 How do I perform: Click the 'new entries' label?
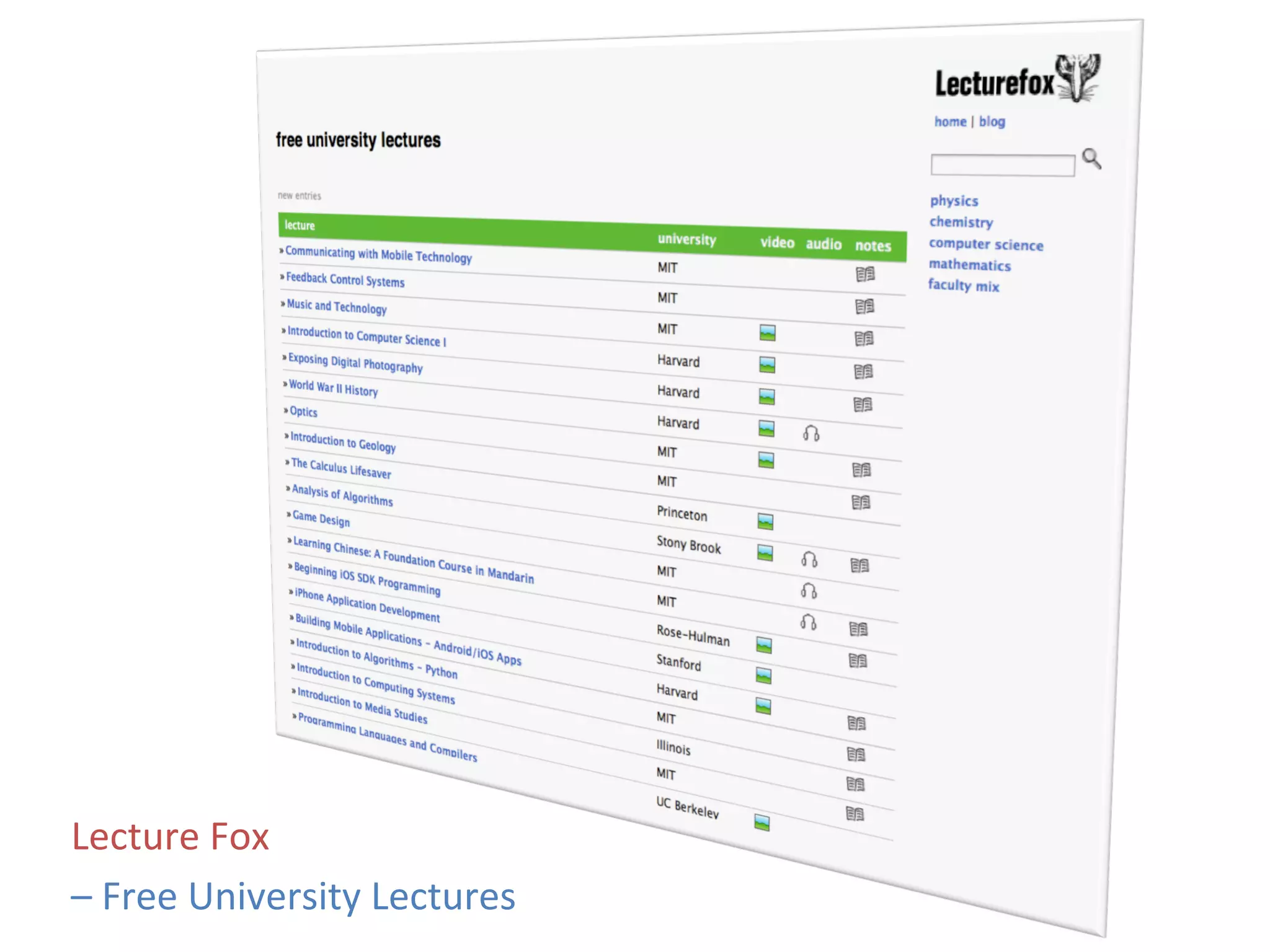[x=300, y=195]
